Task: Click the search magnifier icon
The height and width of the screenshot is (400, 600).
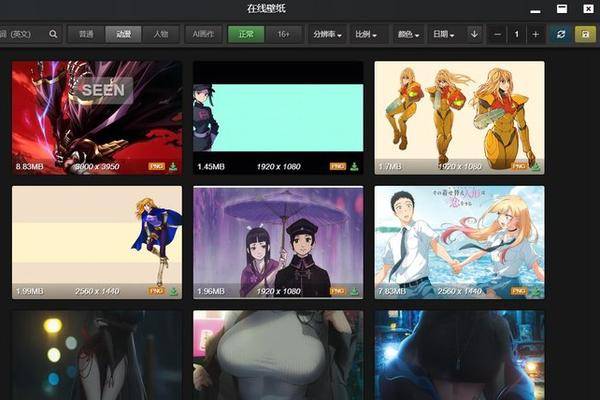Action: coord(53,34)
